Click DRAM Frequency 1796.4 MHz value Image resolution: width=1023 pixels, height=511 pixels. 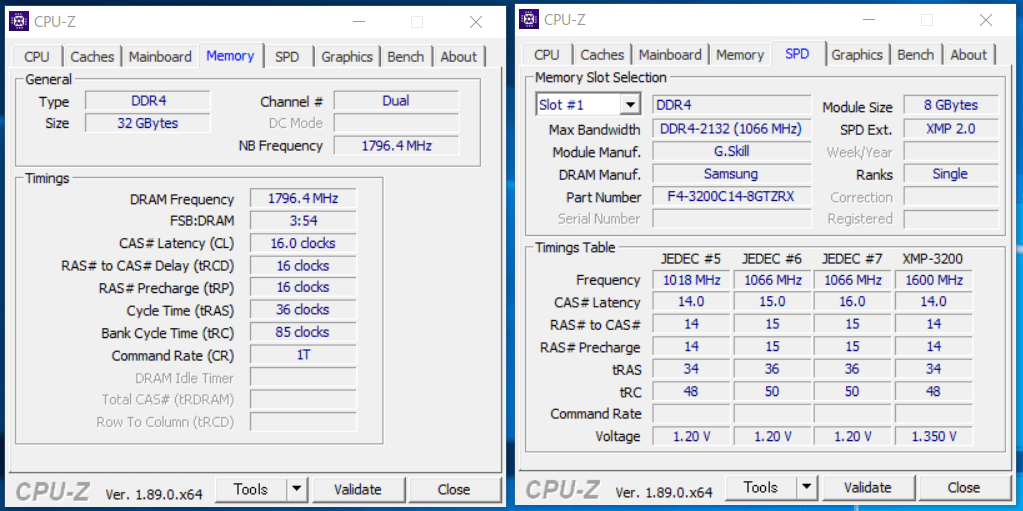(x=303, y=198)
